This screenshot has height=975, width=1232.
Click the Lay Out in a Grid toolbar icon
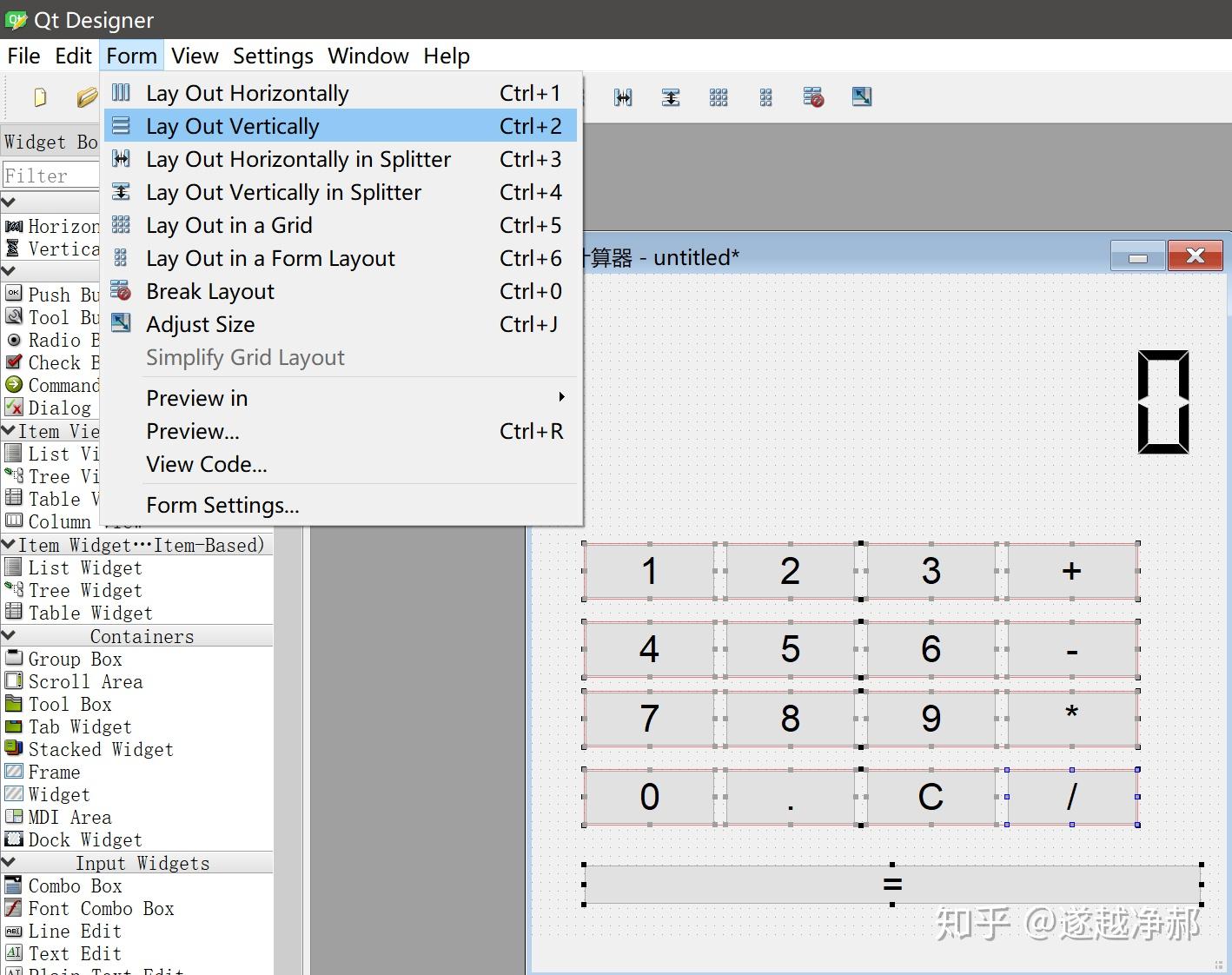click(719, 97)
